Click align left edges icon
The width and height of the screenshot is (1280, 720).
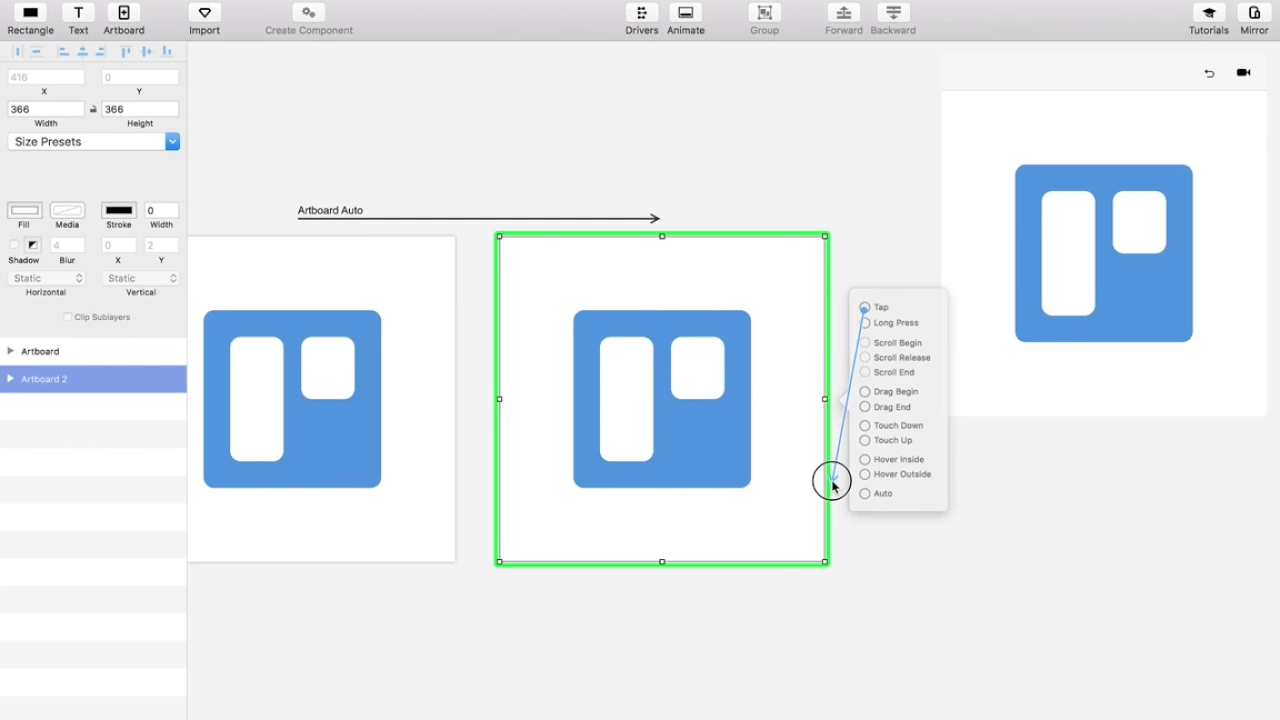pos(63,51)
